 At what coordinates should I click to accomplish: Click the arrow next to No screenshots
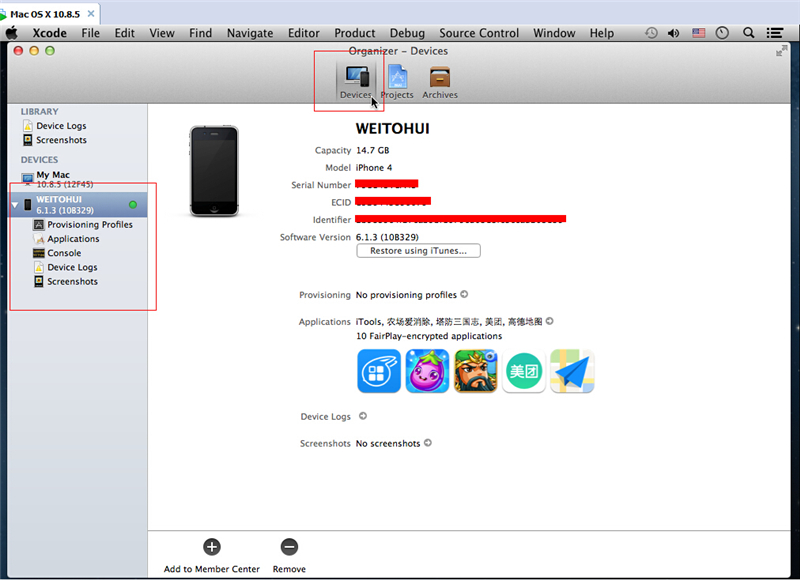(x=428, y=443)
